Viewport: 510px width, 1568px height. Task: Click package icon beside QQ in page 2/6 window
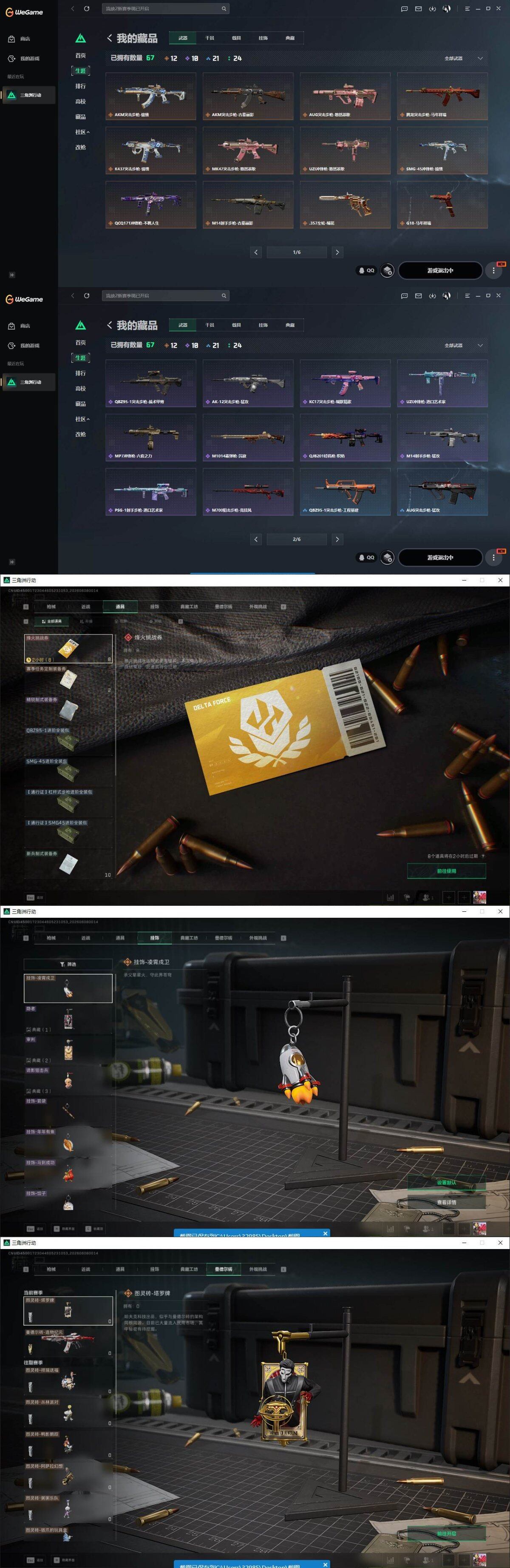387,558
